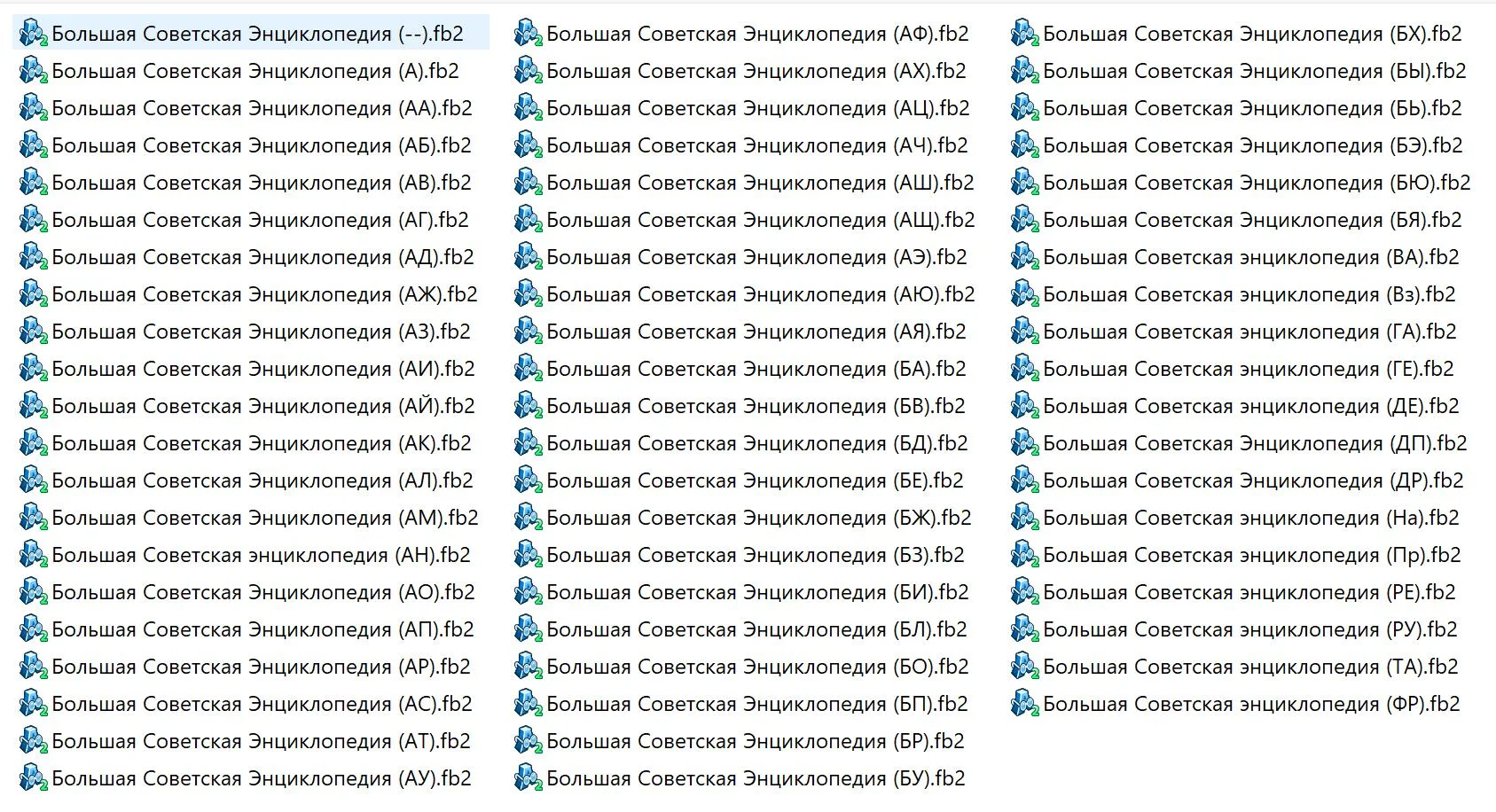This screenshot has width=1496, height=812.
Task: Click the icon beside (АЩ).fb2
Action: (x=528, y=220)
